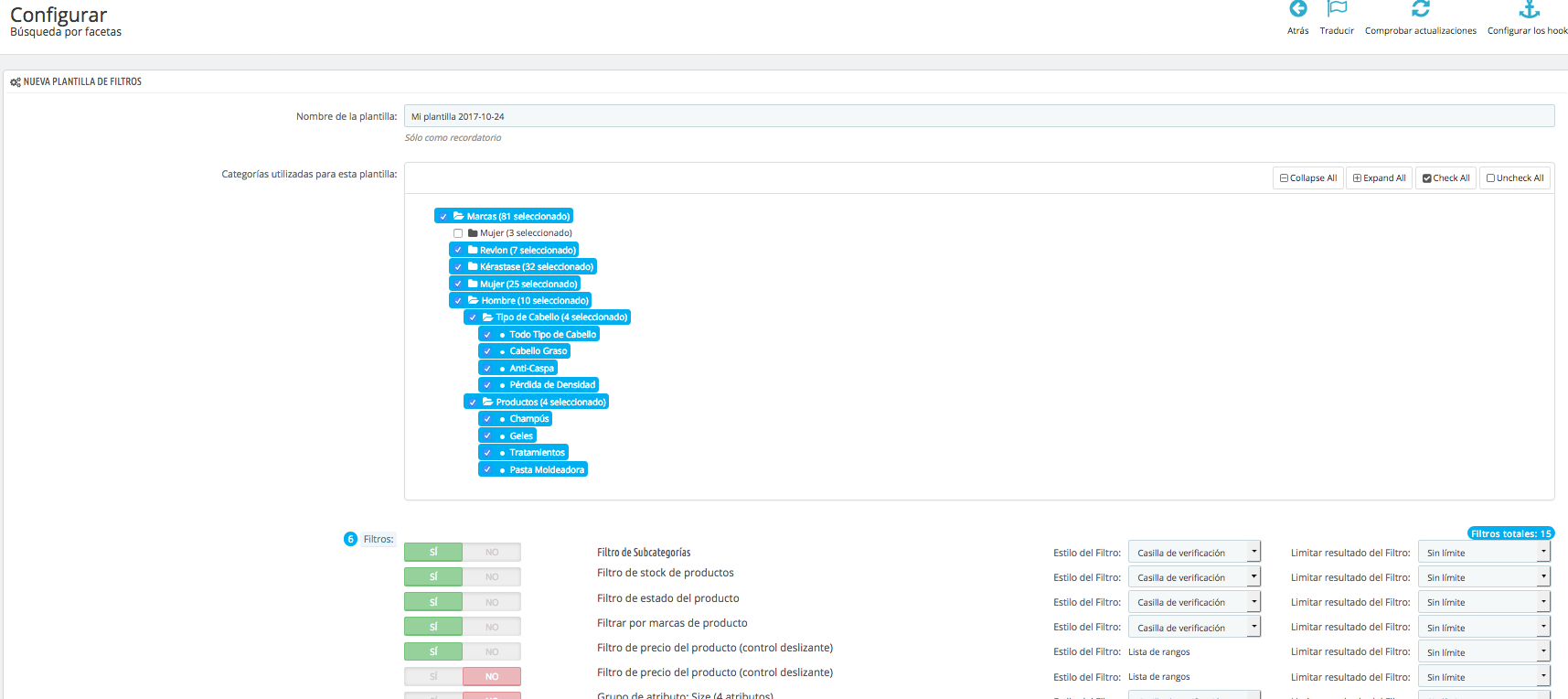Set Filtro de estado del producto to NO
Viewport: 1568px width, 699px height.
pyautogui.click(x=492, y=602)
